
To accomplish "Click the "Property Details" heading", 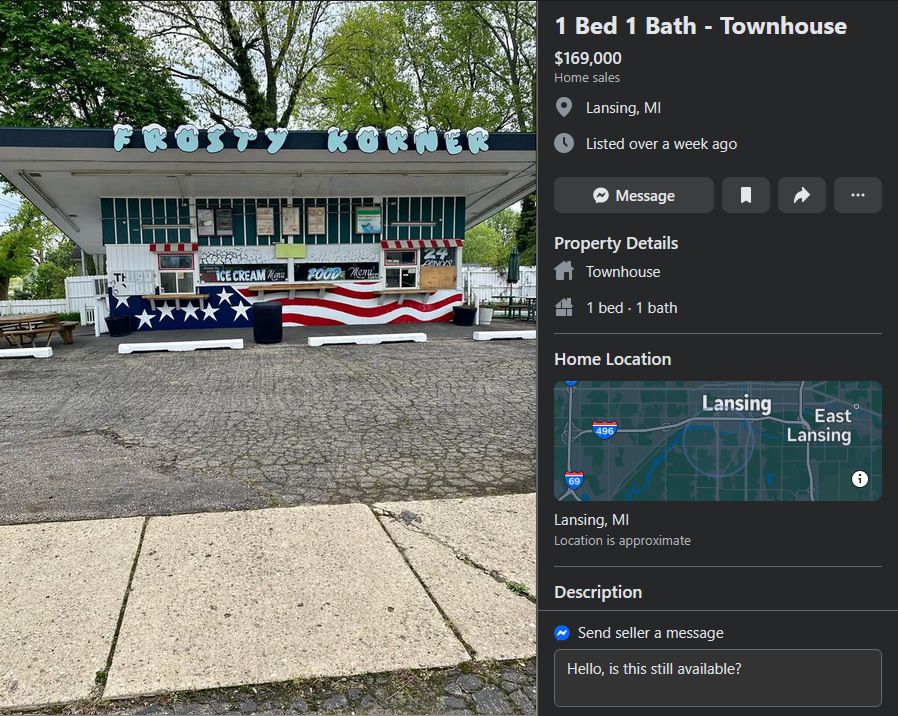I will (x=616, y=243).
